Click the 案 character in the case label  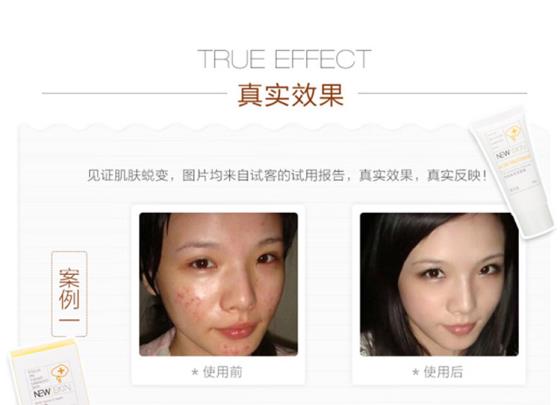point(69,277)
